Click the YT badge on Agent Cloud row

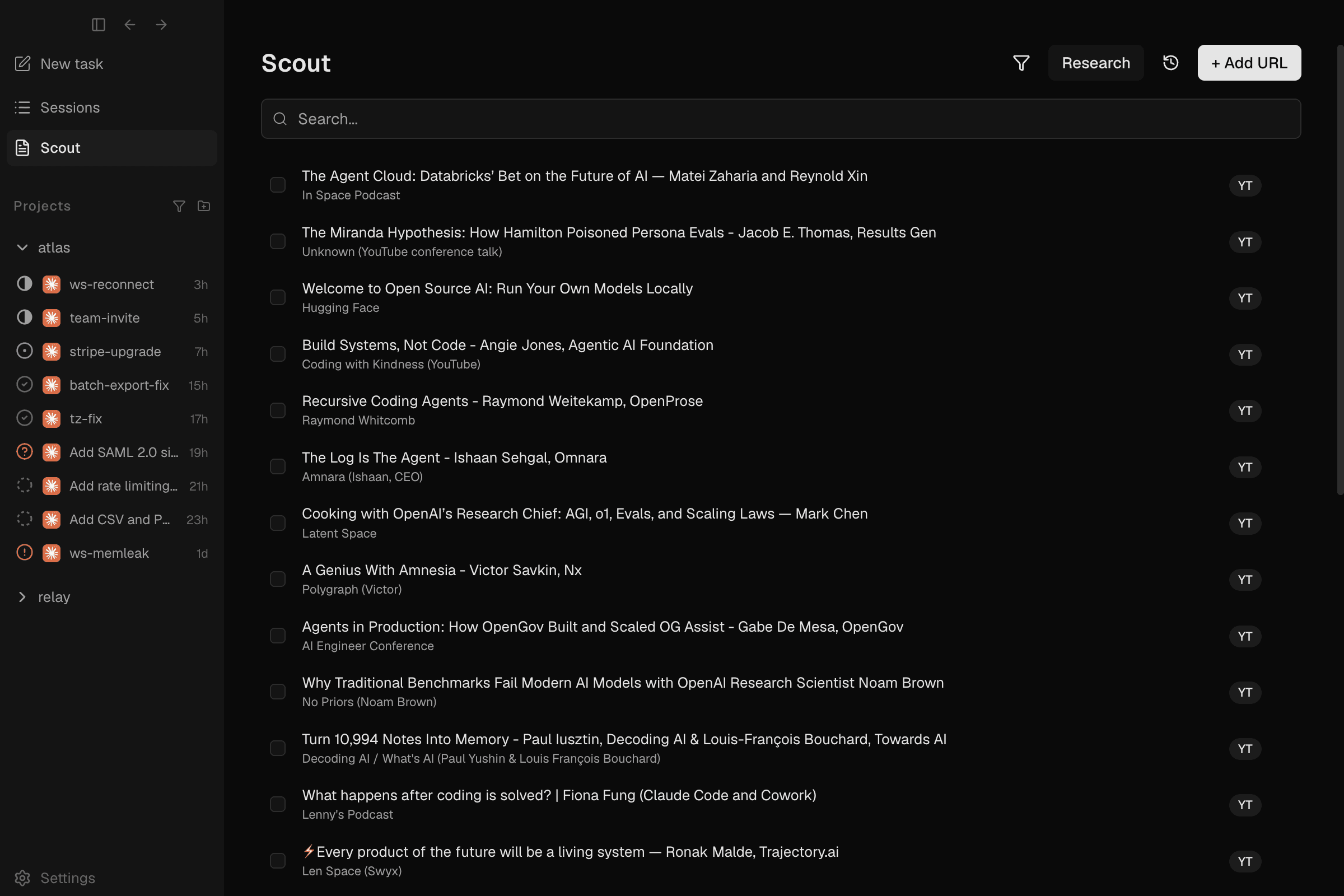[x=1244, y=186]
